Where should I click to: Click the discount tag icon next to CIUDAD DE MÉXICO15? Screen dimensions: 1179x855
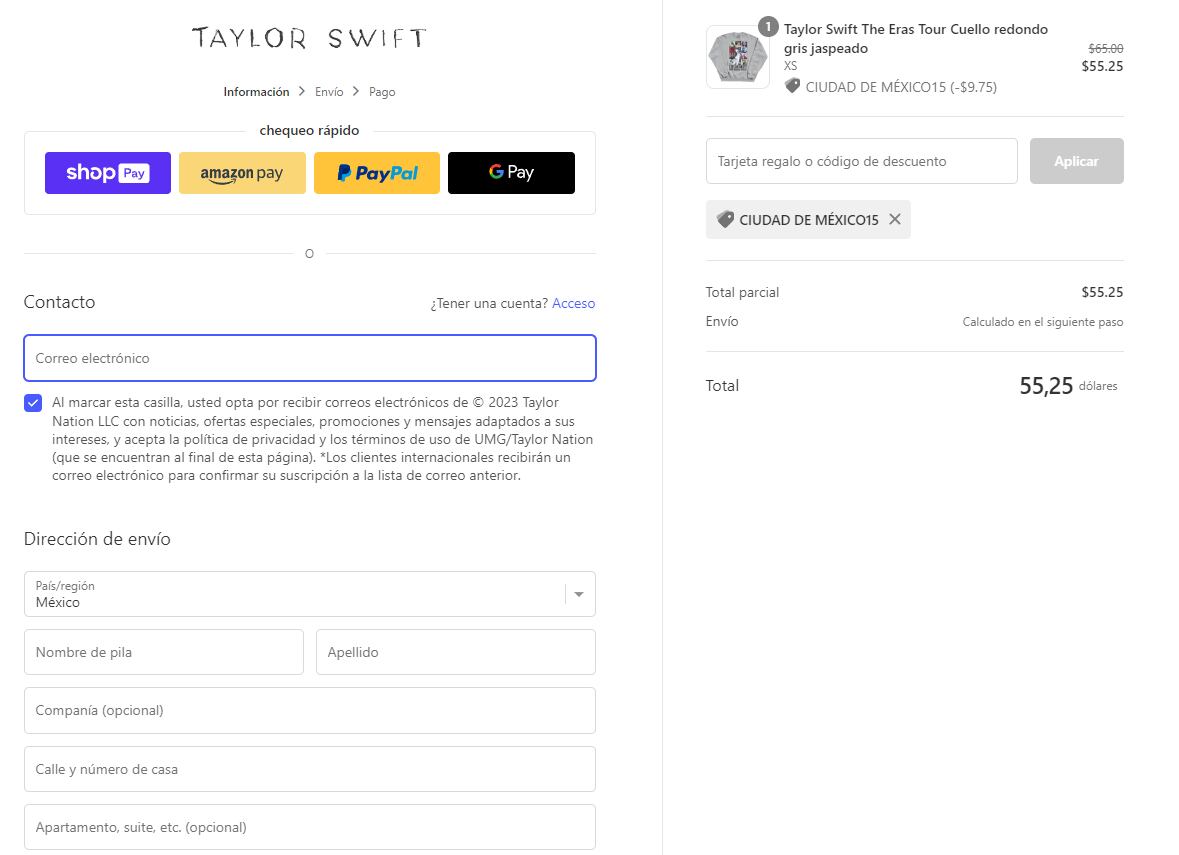click(724, 219)
